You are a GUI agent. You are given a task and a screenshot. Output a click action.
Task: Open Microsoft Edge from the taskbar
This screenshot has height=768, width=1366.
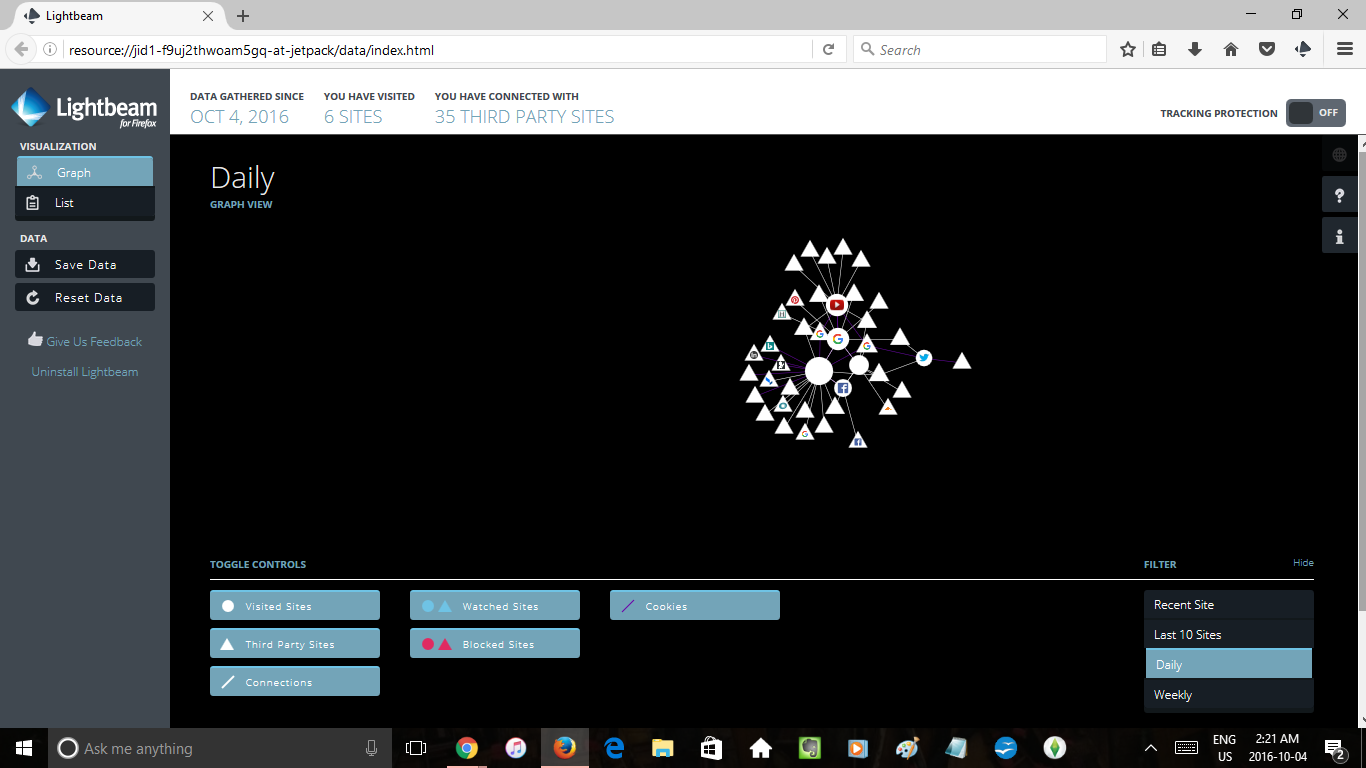[614, 748]
